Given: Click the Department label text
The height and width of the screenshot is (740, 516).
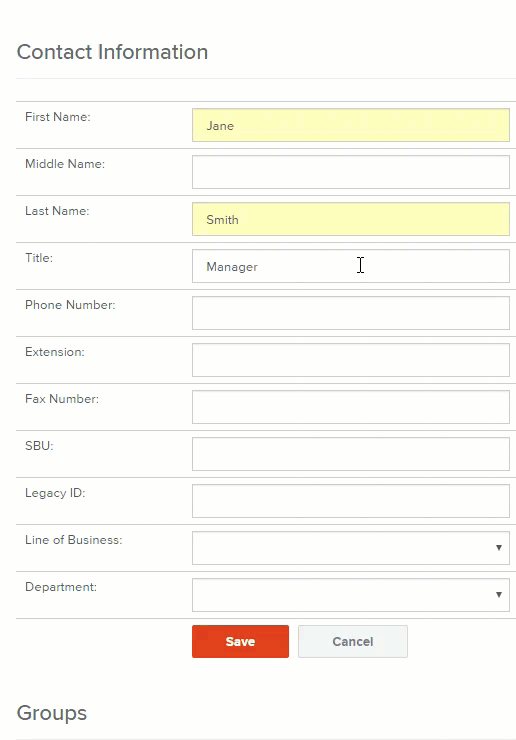Looking at the screenshot, I should point(61,587).
